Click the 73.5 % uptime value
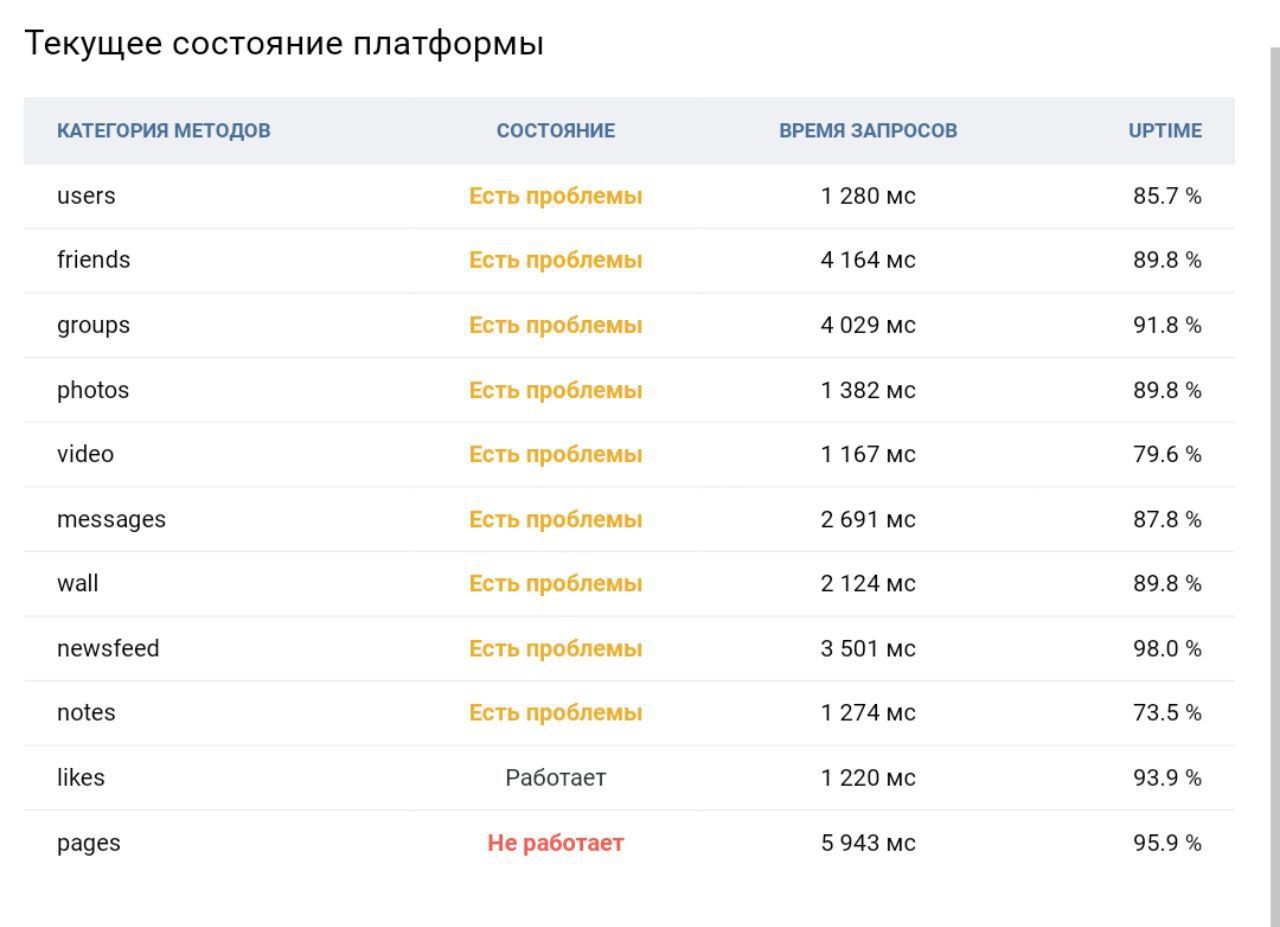The height and width of the screenshot is (927, 1280). click(1167, 713)
